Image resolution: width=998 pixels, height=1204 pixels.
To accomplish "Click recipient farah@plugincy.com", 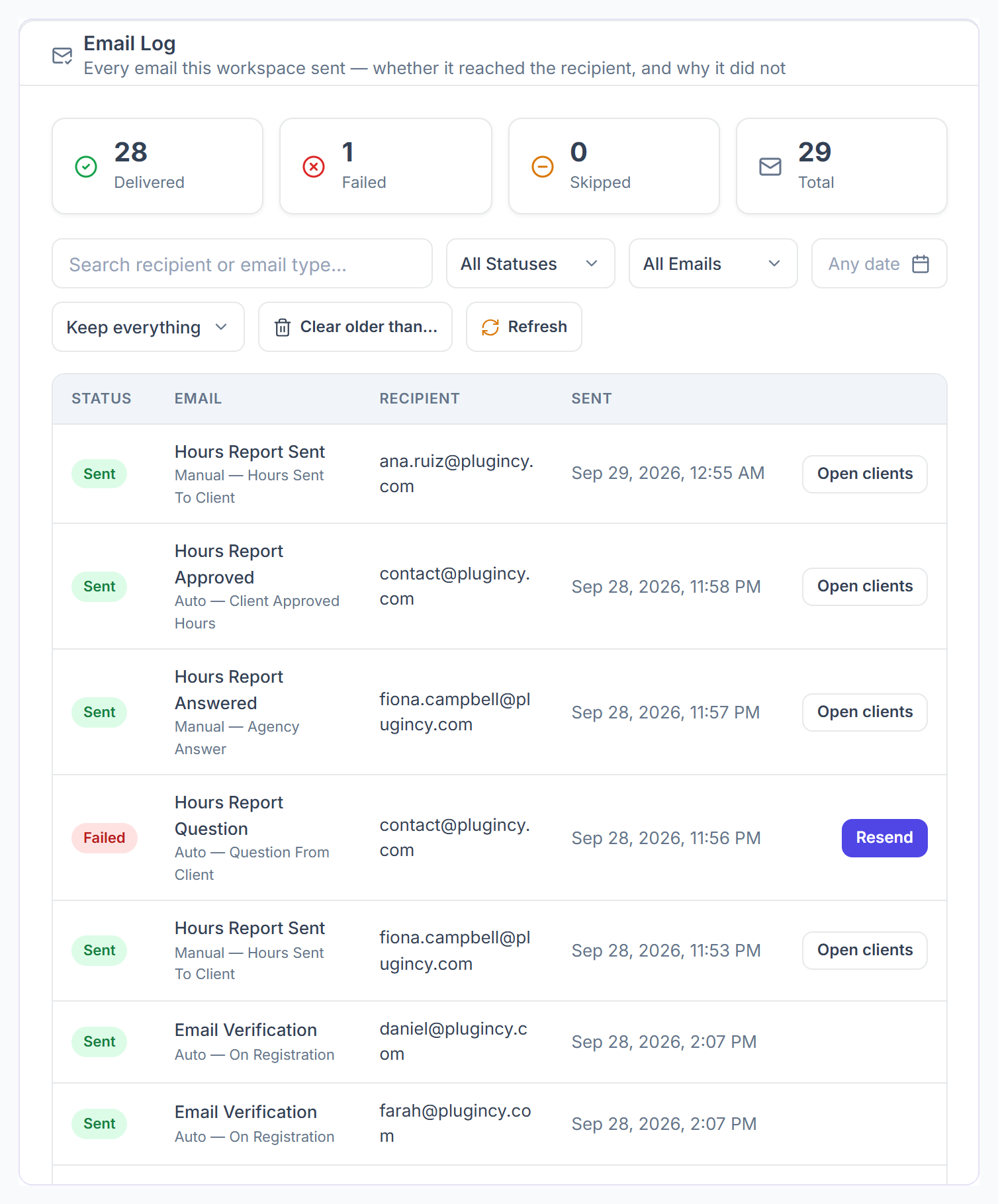I will point(455,1123).
